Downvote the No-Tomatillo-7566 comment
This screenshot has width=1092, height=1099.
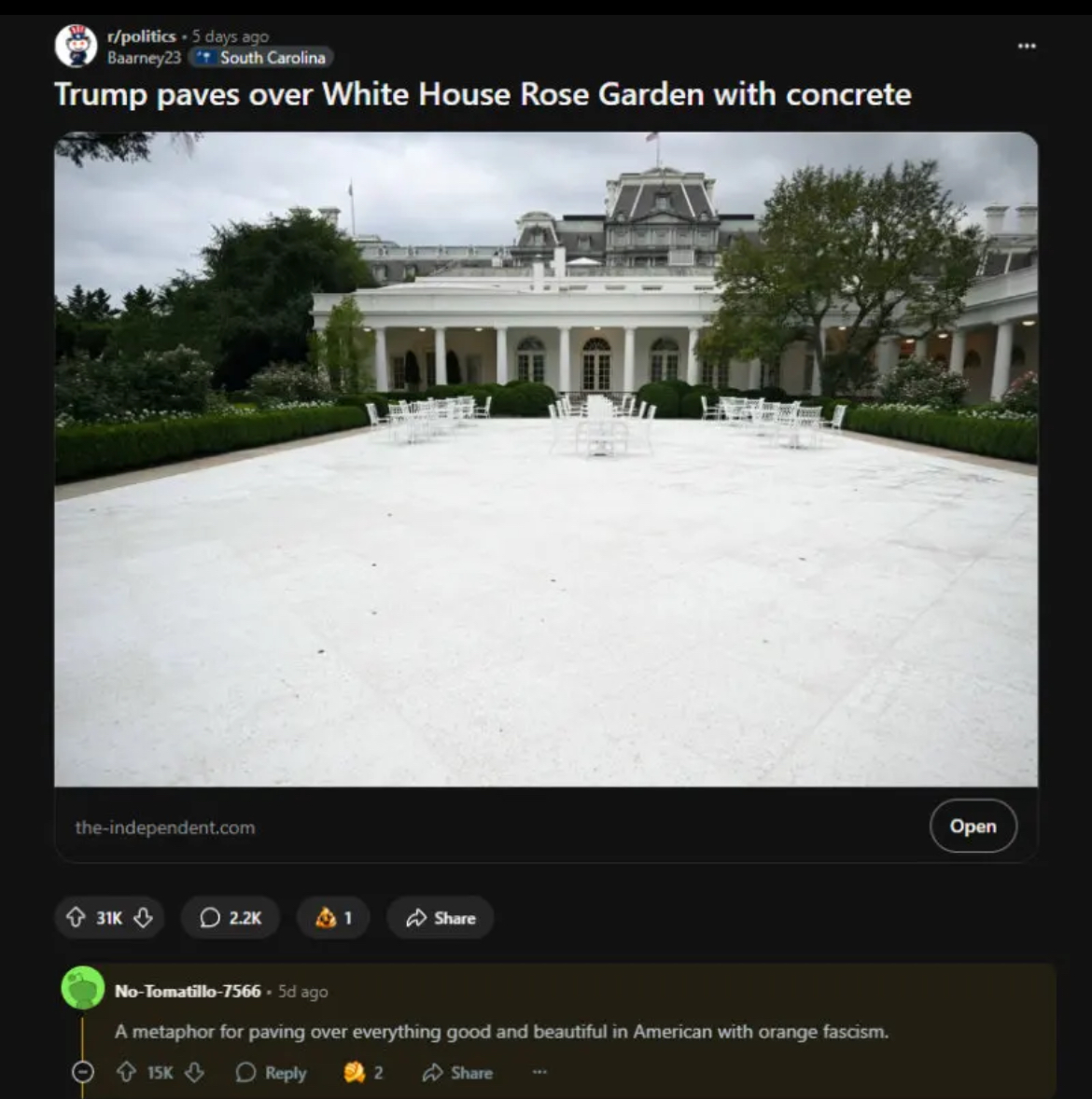(x=194, y=1072)
